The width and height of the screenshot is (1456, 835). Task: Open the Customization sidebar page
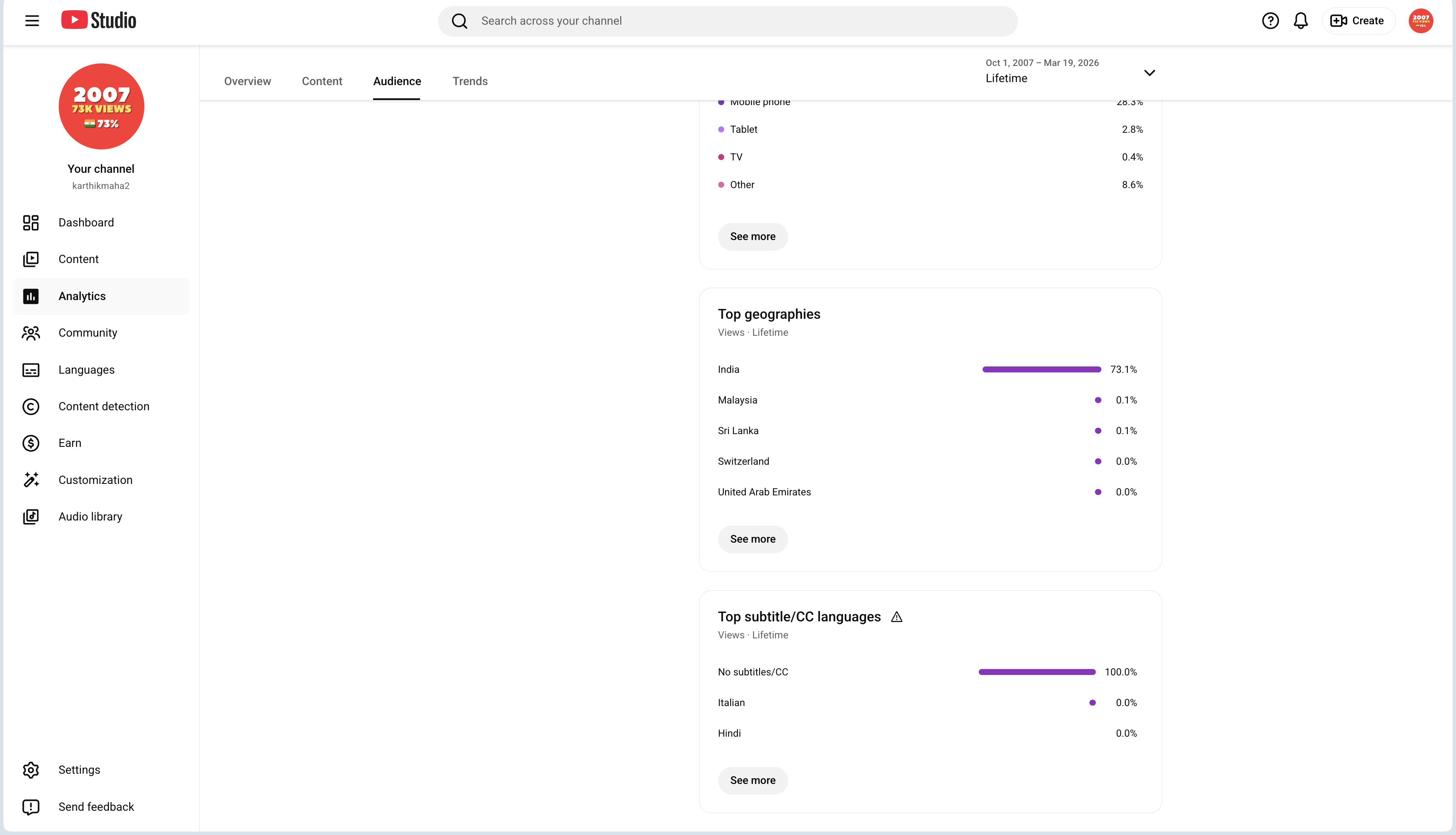coord(101,480)
